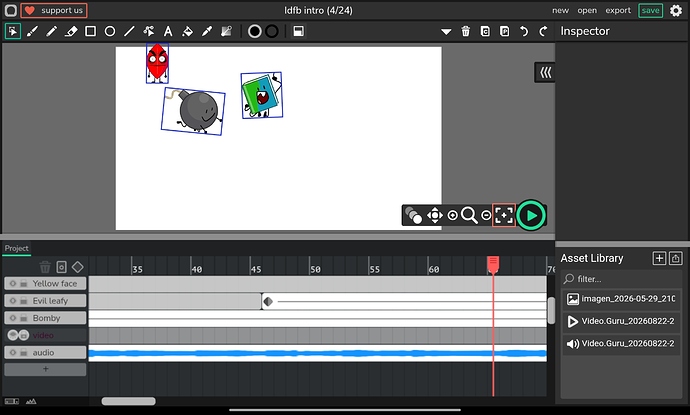Screen dimensions: 690x415
Task: Recenter the canvas view
Action: [x=504, y=215]
